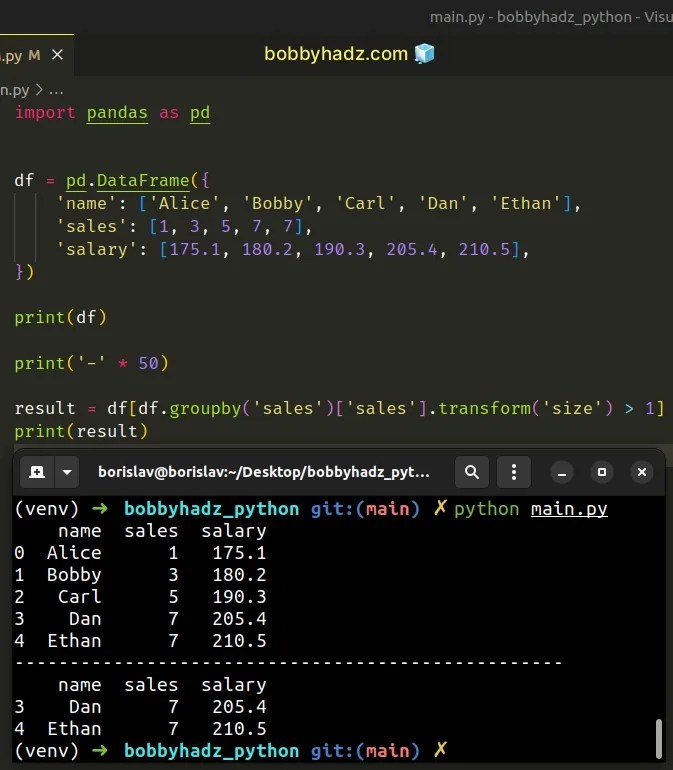This screenshot has height=770, width=673.
Task: Close the terminal window
Action: click(642, 472)
